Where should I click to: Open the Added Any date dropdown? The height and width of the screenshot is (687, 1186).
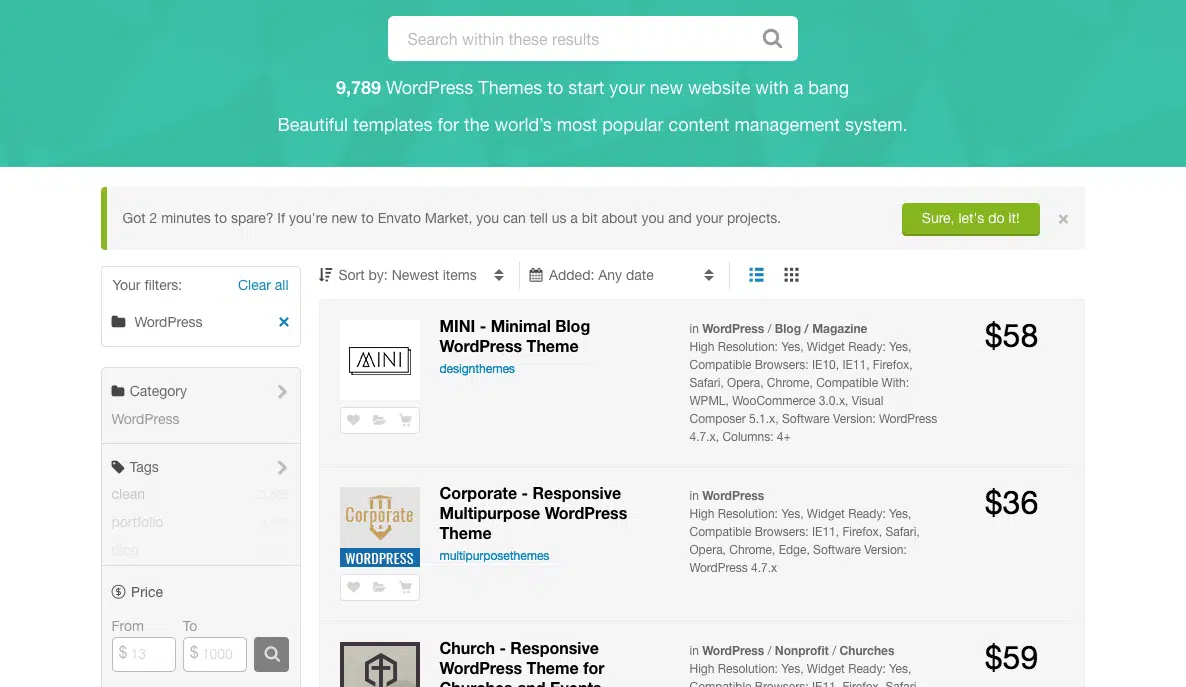pos(621,275)
